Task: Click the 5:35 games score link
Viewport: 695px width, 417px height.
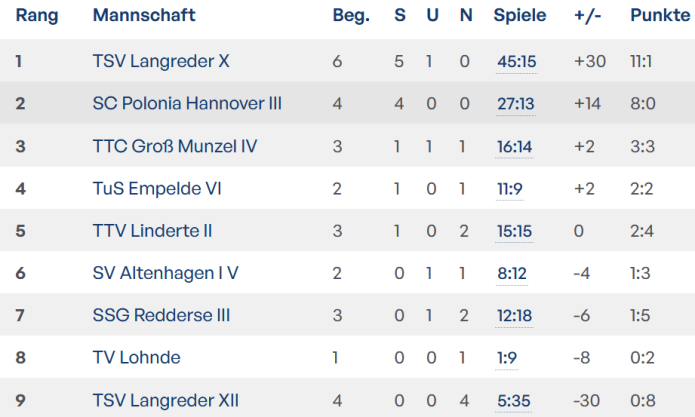Action: [x=512, y=400]
